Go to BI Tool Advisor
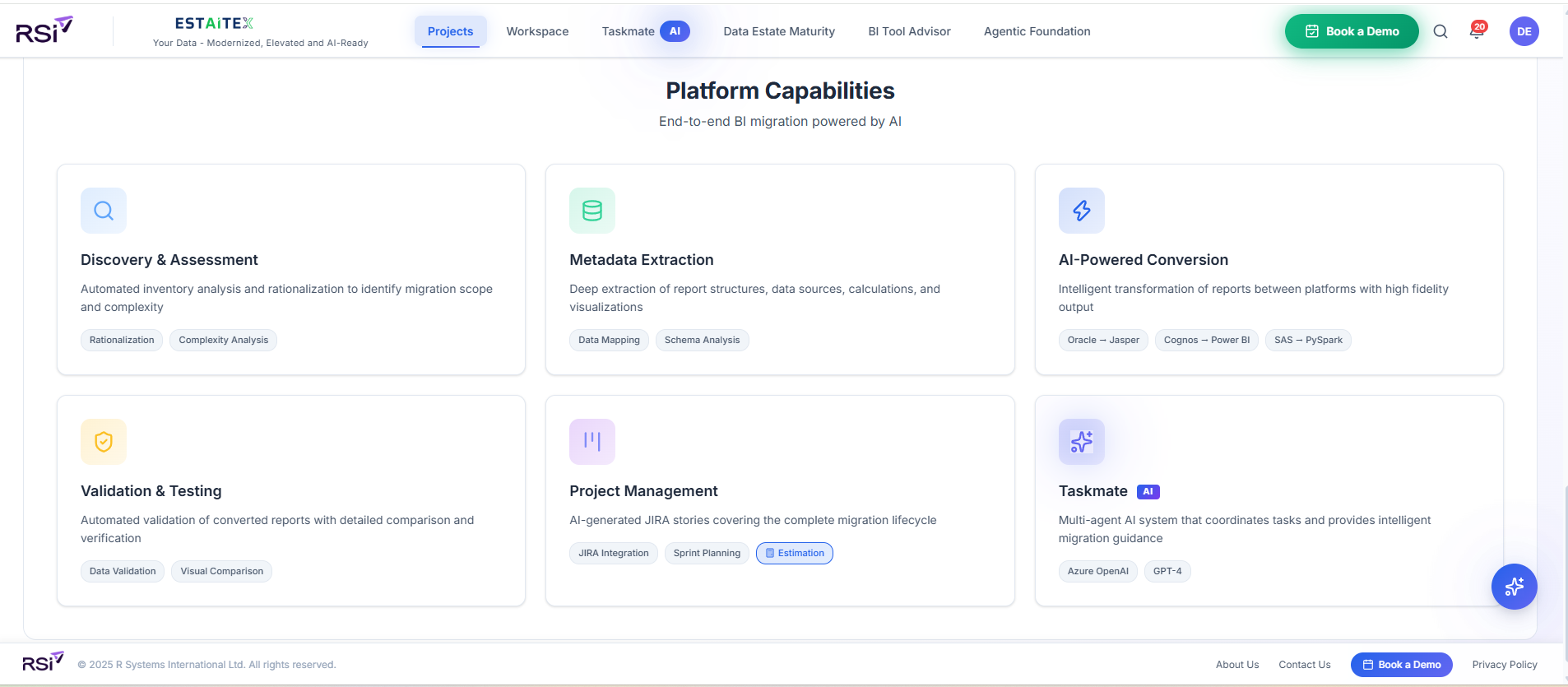The width and height of the screenshot is (1568, 687). point(909,31)
